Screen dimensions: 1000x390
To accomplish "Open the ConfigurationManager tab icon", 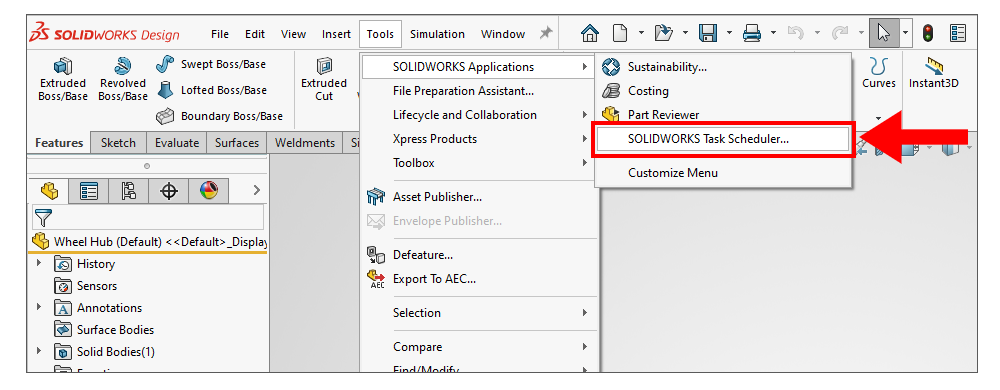I will (x=128, y=190).
